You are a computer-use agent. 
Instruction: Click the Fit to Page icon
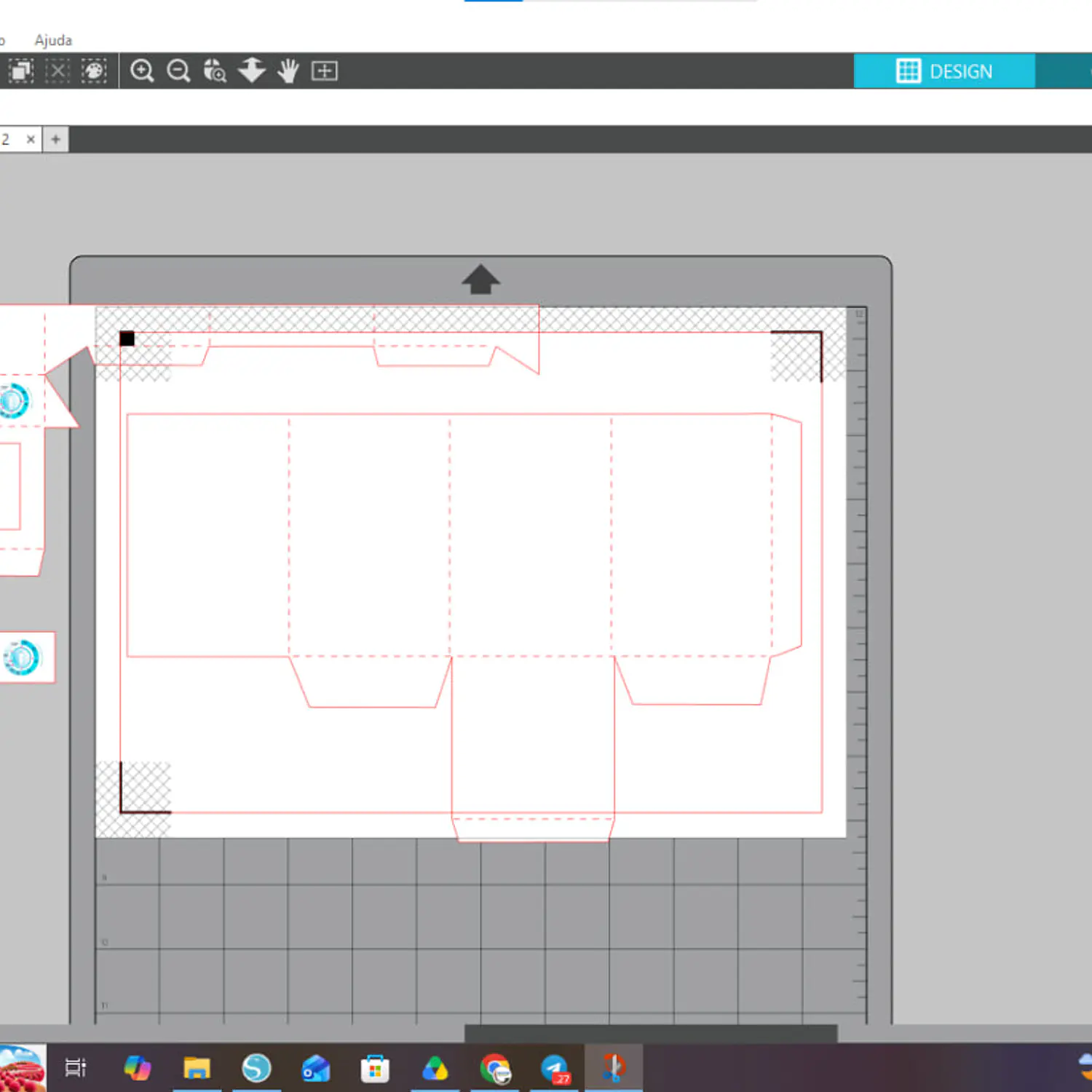pos(325,71)
